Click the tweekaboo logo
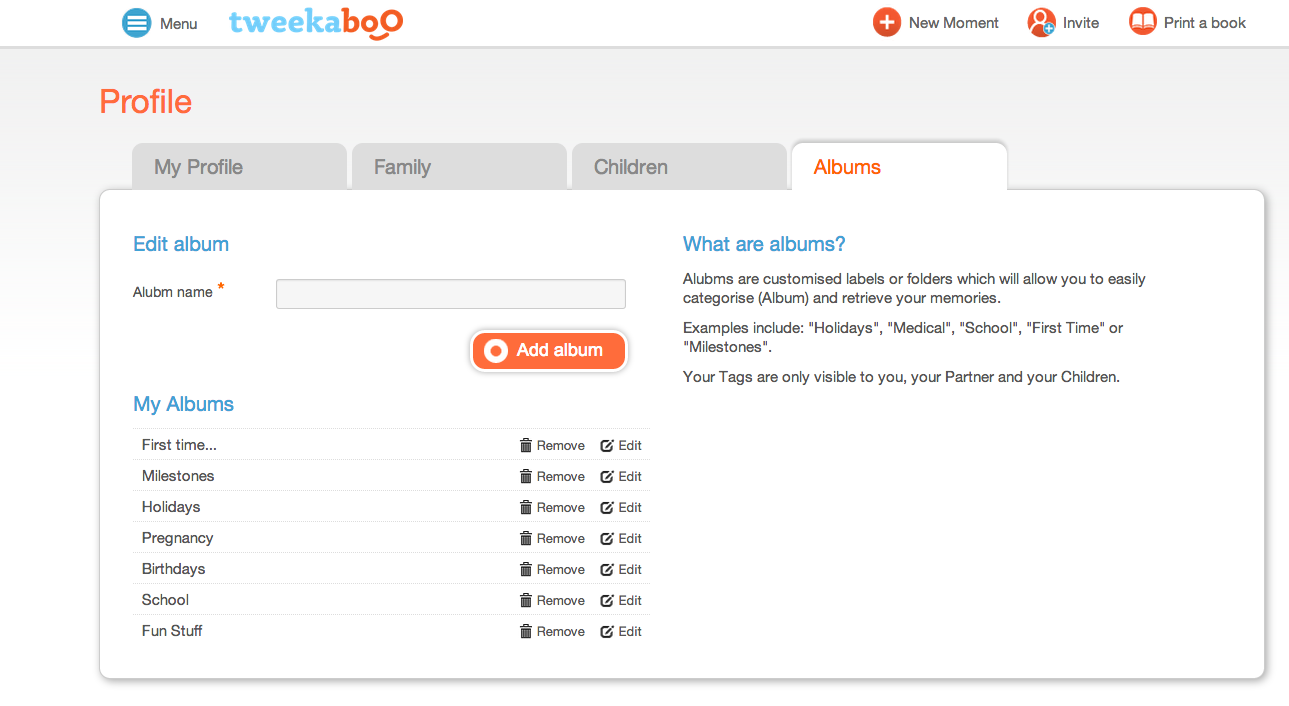 coord(316,23)
